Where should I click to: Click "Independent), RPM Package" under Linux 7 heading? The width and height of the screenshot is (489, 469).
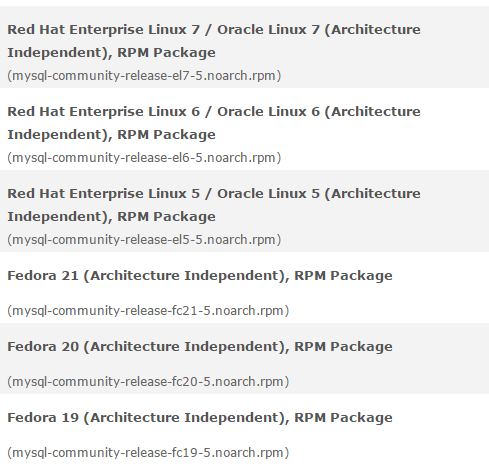[111, 53]
